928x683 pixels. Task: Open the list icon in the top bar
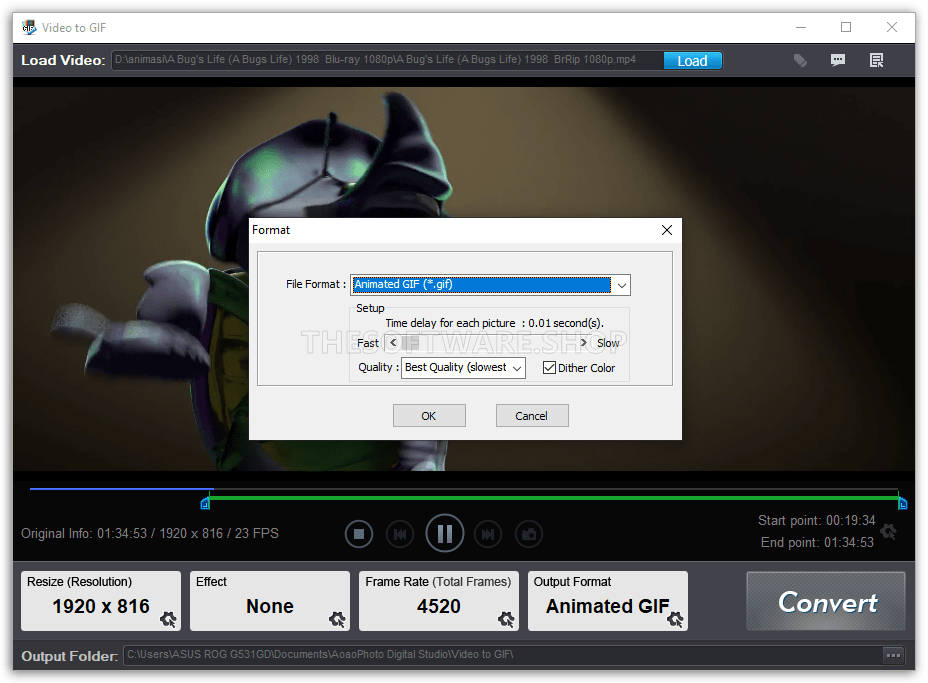(x=877, y=60)
